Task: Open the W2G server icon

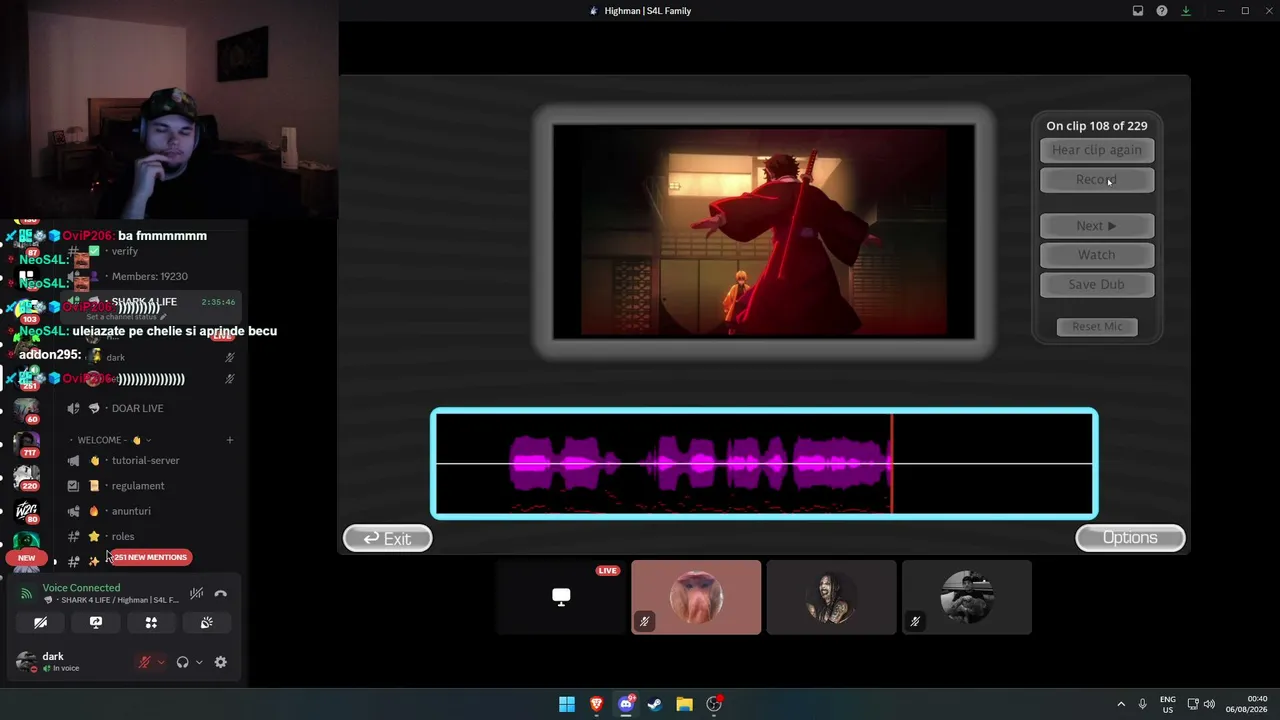Action: point(26,511)
